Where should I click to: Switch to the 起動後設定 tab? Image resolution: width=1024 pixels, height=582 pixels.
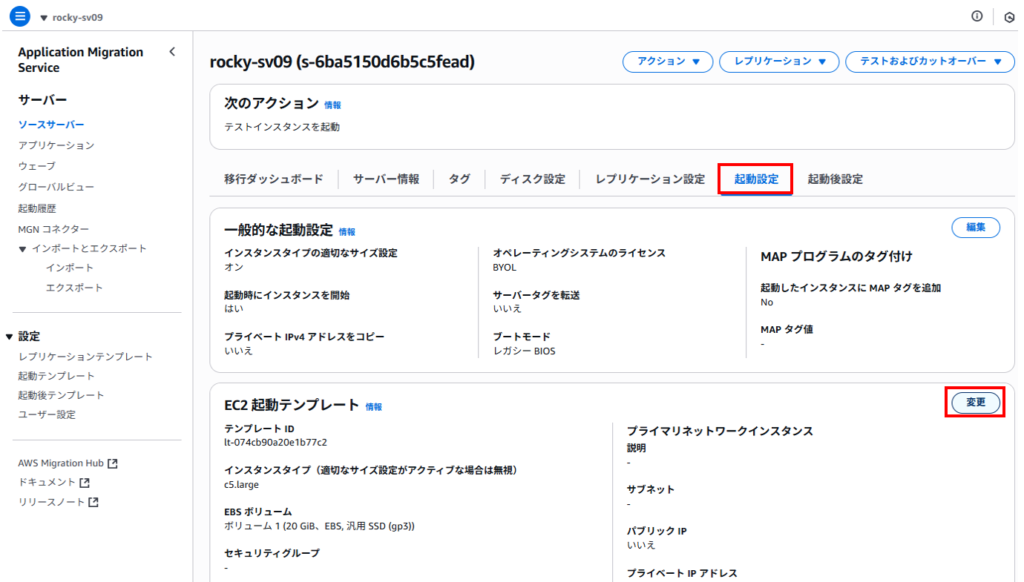coord(835,179)
